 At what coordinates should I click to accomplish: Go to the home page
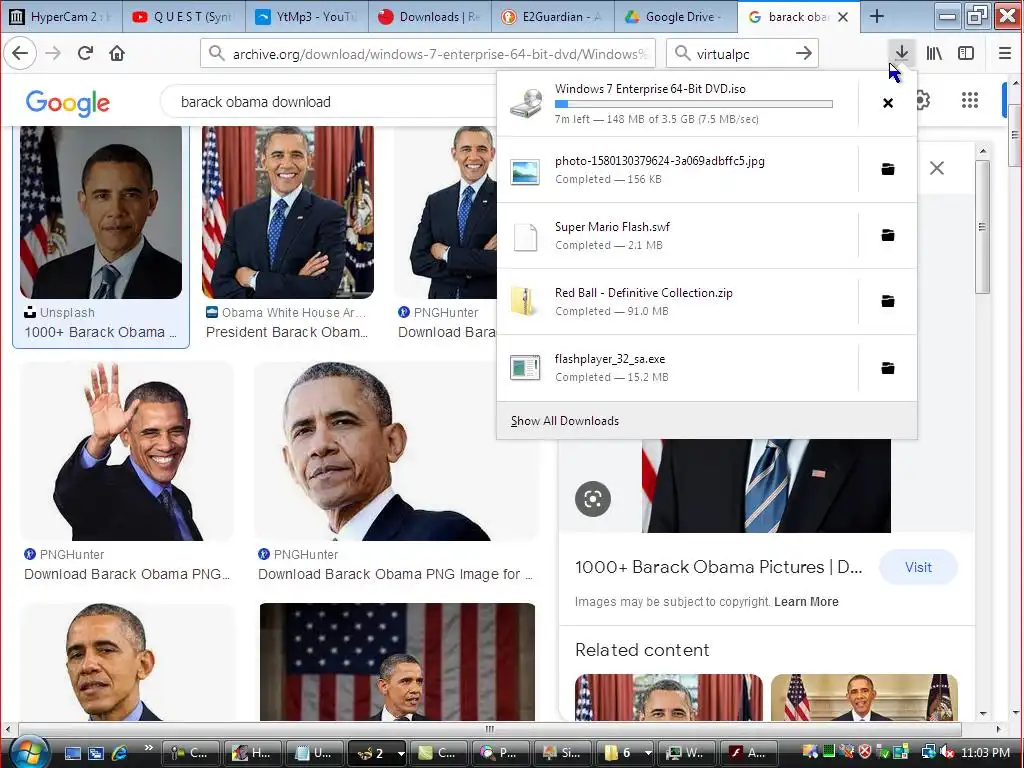[117, 53]
